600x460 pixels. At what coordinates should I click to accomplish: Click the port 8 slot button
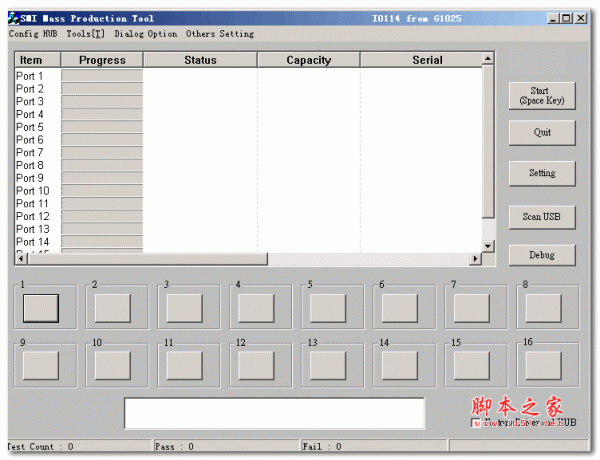[x=543, y=308]
